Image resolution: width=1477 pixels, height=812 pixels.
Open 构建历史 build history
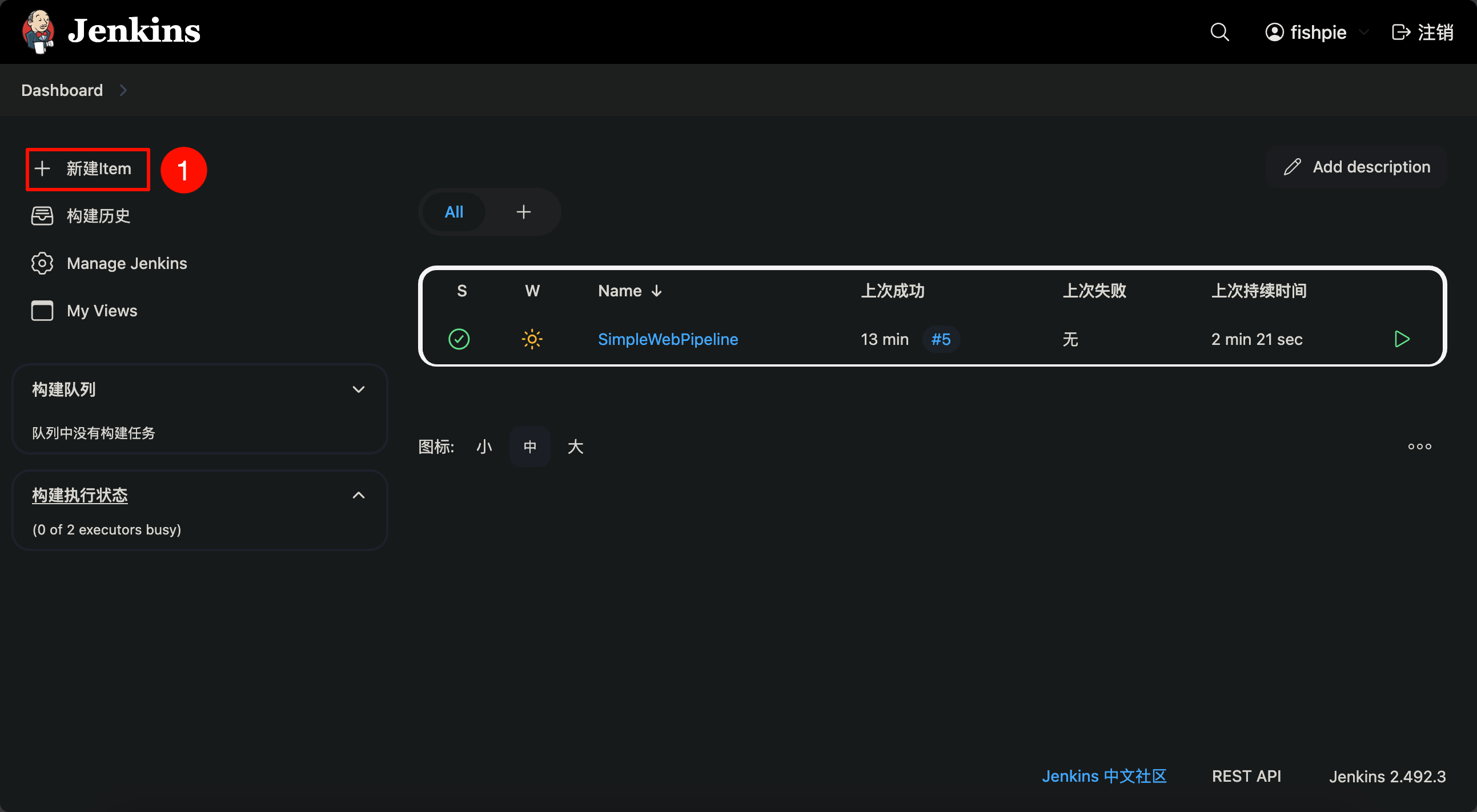(98, 216)
